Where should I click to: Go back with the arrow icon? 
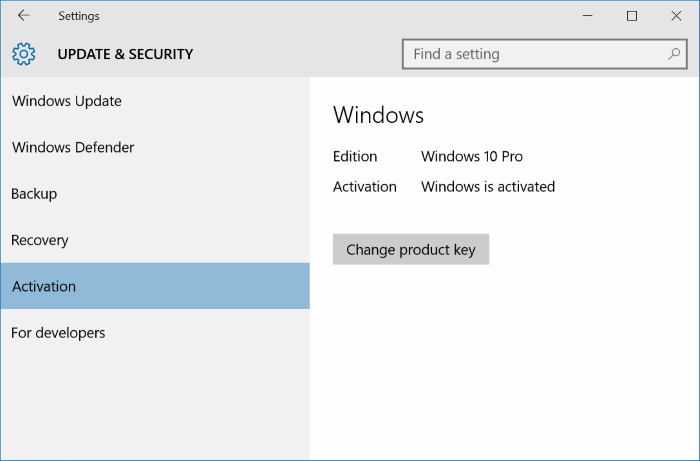(x=23, y=16)
